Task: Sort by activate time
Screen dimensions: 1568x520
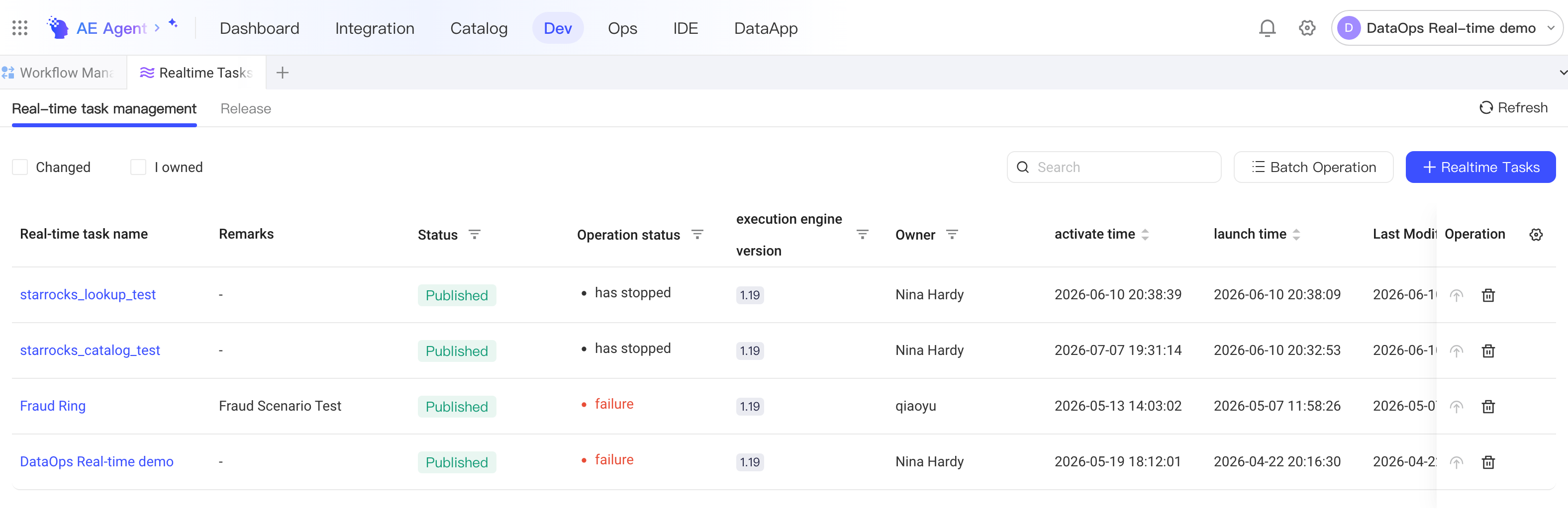Action: pos(1144,234)
